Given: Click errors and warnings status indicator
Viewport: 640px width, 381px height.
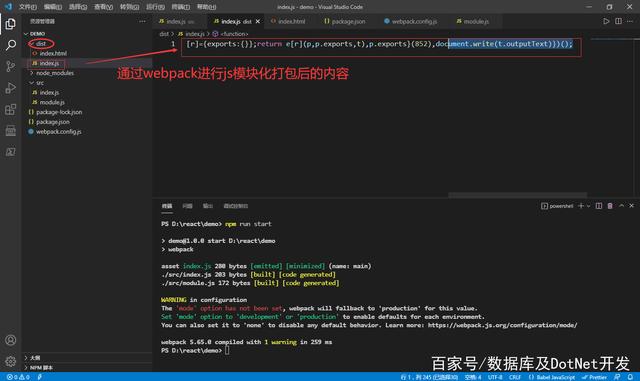Looking at the screenshot, I should point(18,377).
